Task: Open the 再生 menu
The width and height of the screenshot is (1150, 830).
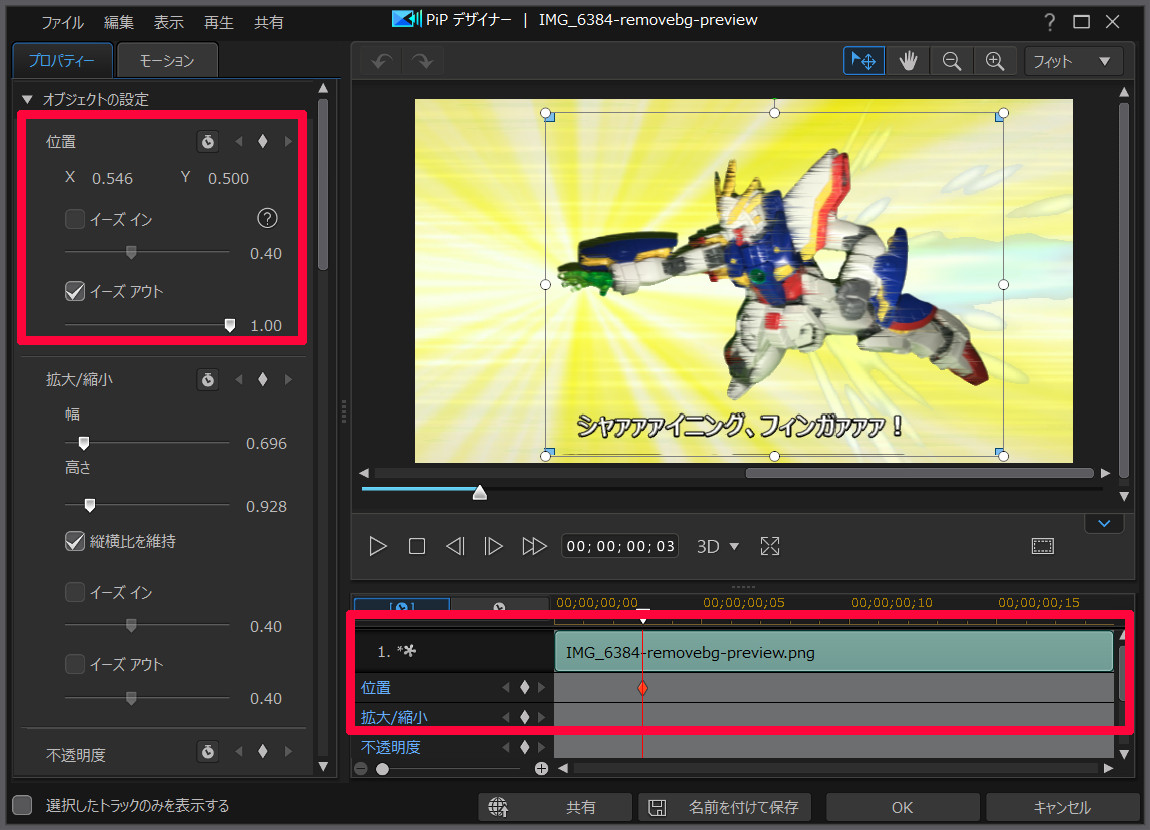Action: [x=221, y=22]
